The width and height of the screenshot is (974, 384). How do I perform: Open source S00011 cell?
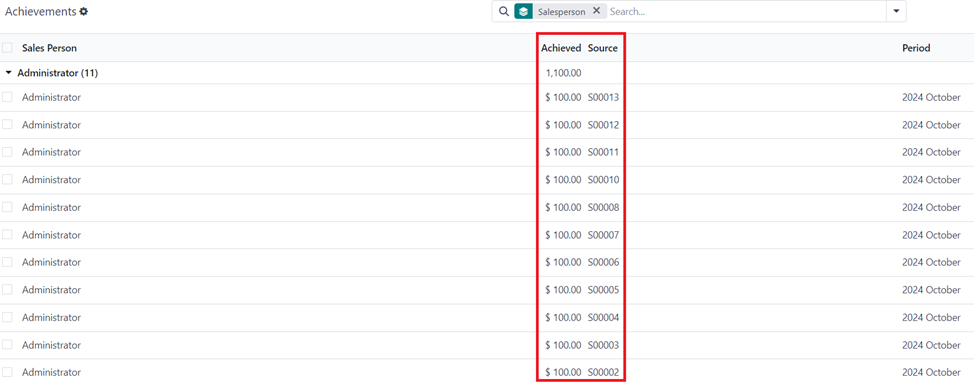[604, 152]
